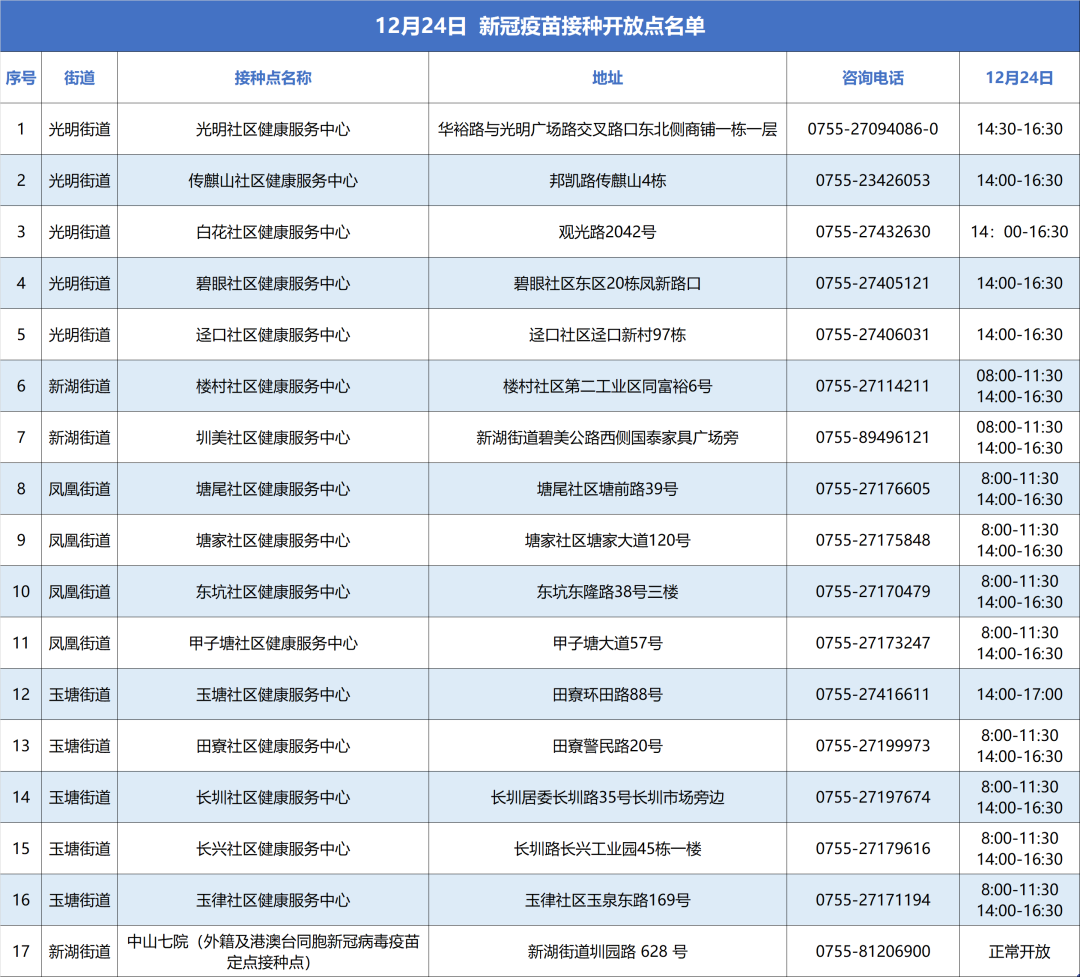Select 甲子塘社区健康服务中心 entry
This screenshot has height=977, width=1080.
pyautogui.click(x=273, y=643)
